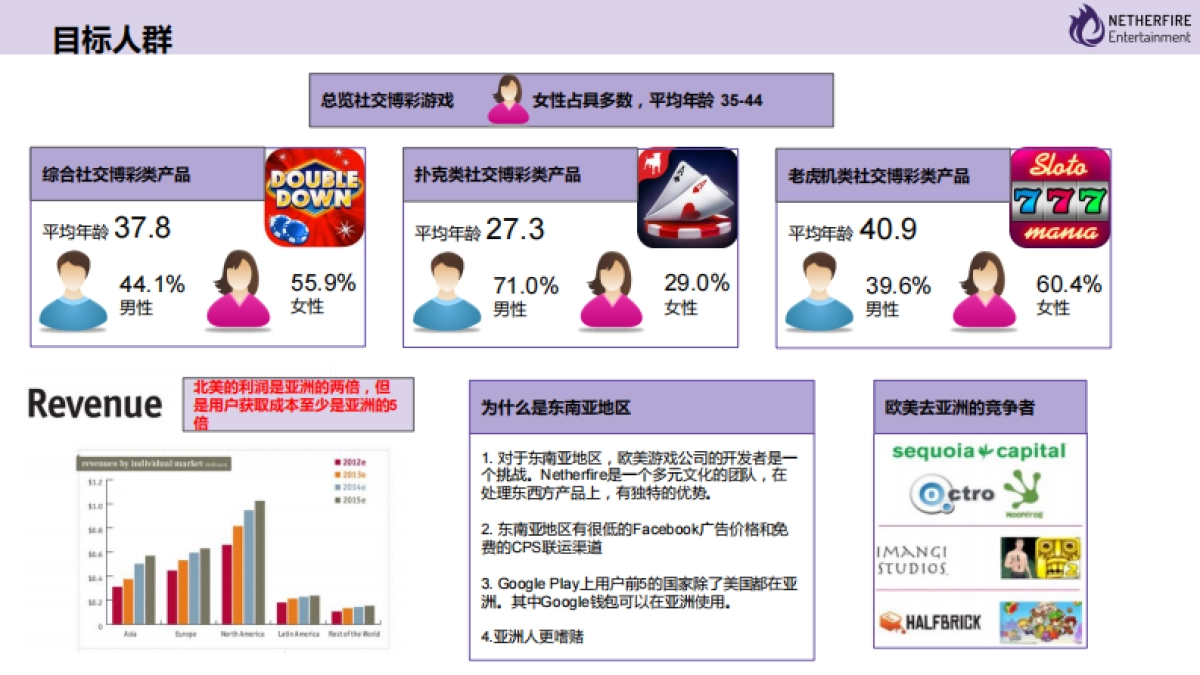Click the male avatar beside 44.1%
Image resolution: width=1200 pixels, height=675 pixels.
point(72,291)
